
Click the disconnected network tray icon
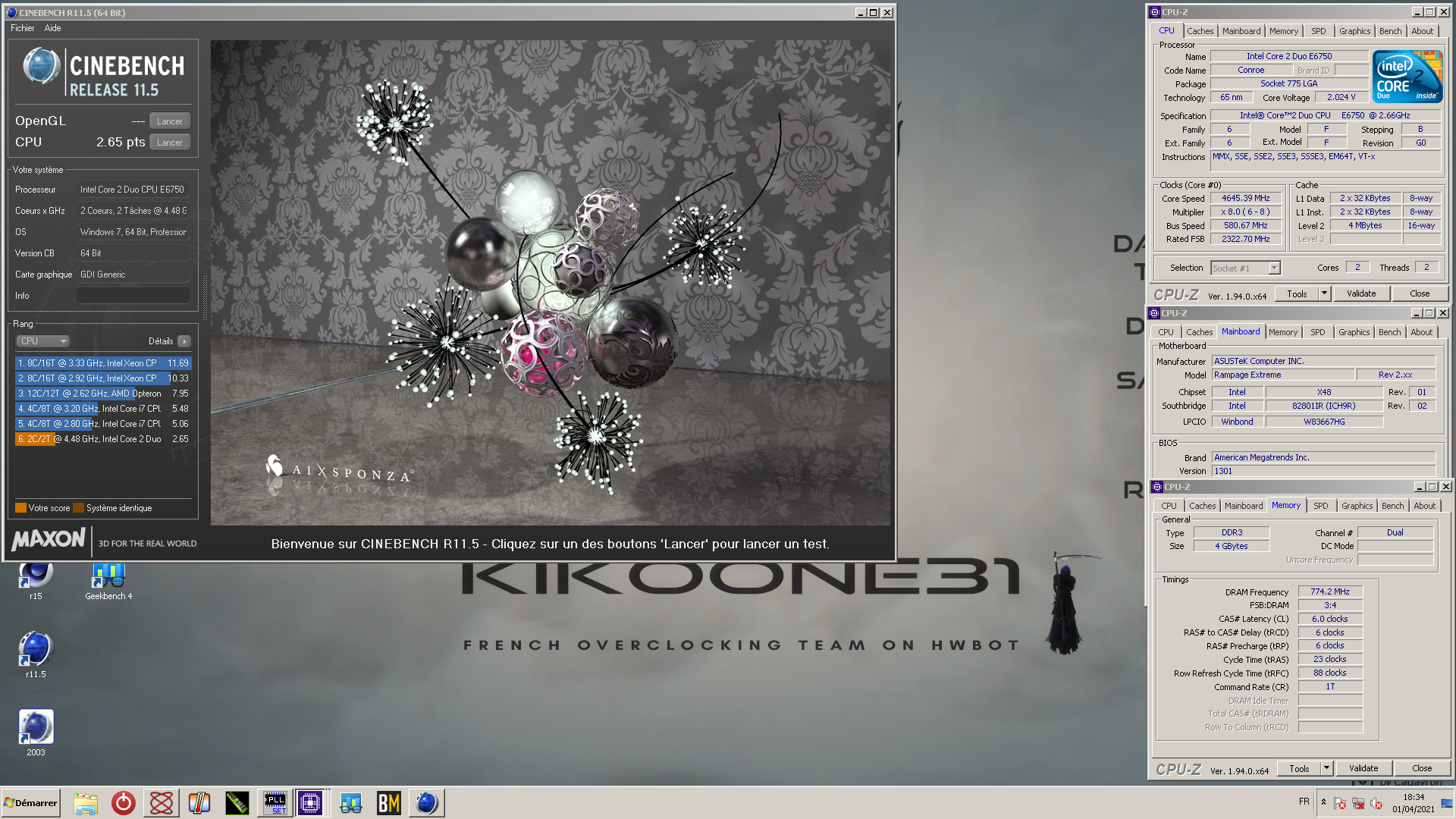coord(1358,803)
